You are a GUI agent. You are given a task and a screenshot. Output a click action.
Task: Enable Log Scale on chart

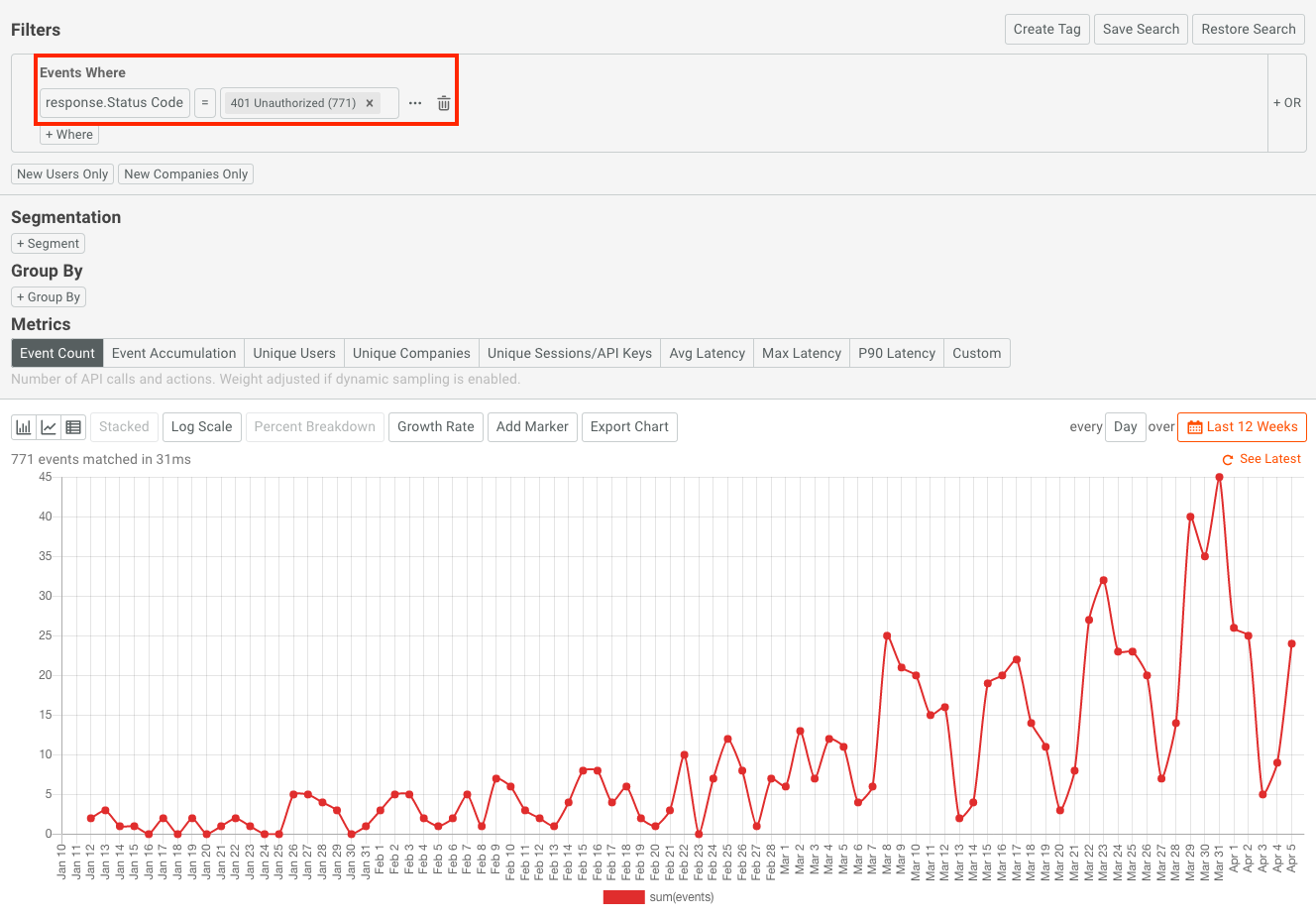(201, 427)
